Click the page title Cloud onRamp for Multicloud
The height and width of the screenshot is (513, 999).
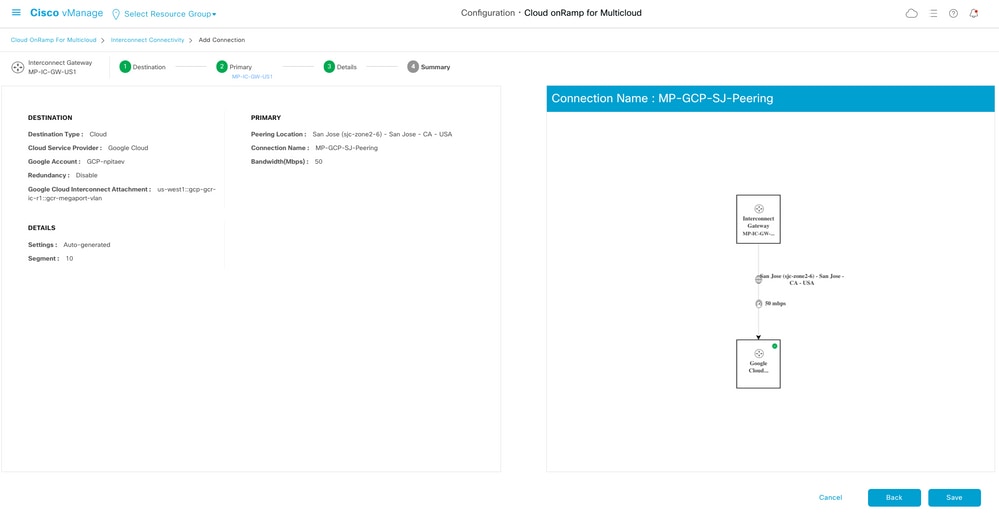pyautogui.click(x=582, y=13)
